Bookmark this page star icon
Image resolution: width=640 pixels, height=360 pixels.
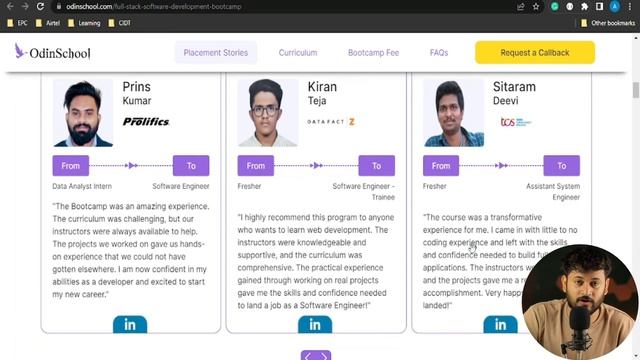tap(536, 7)
